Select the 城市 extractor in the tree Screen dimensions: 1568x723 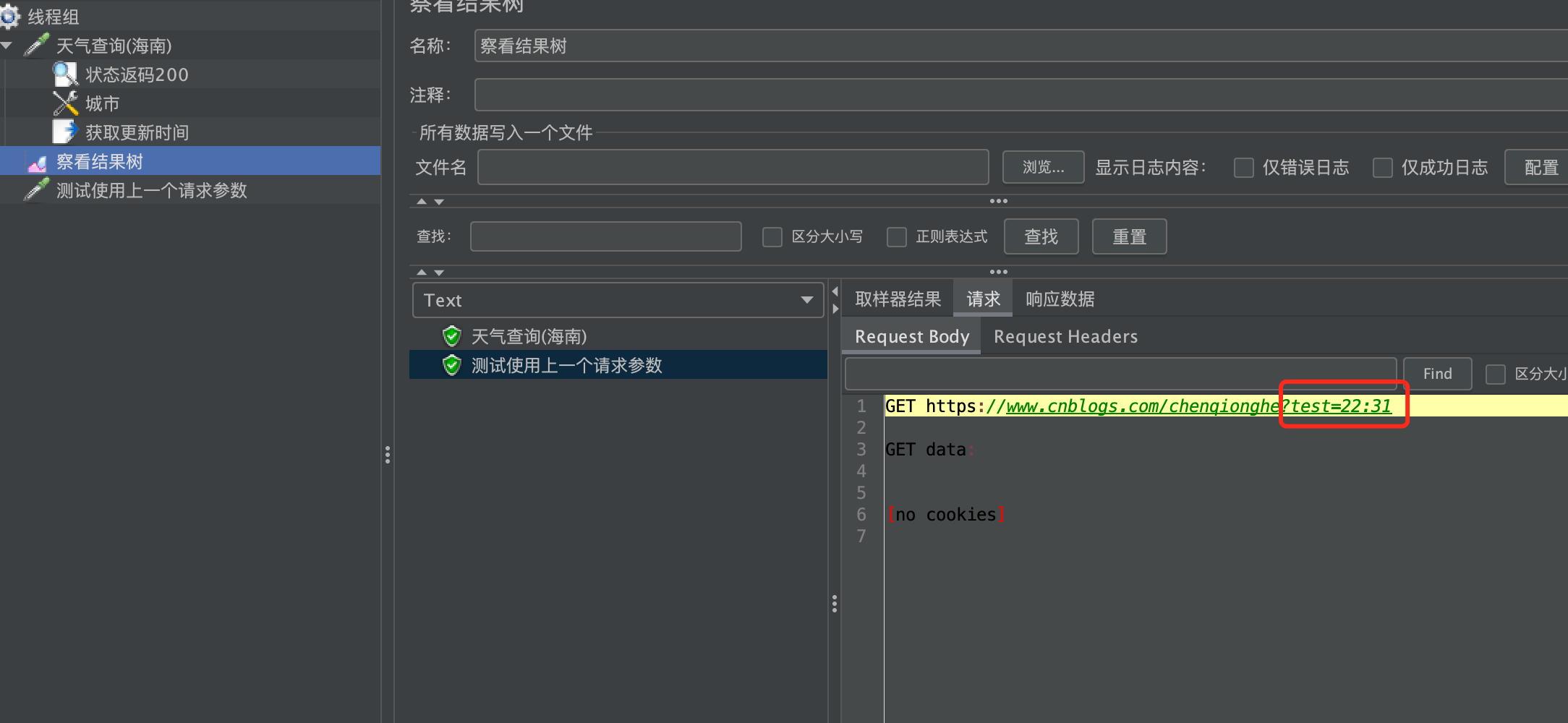[x=102, y=103]
